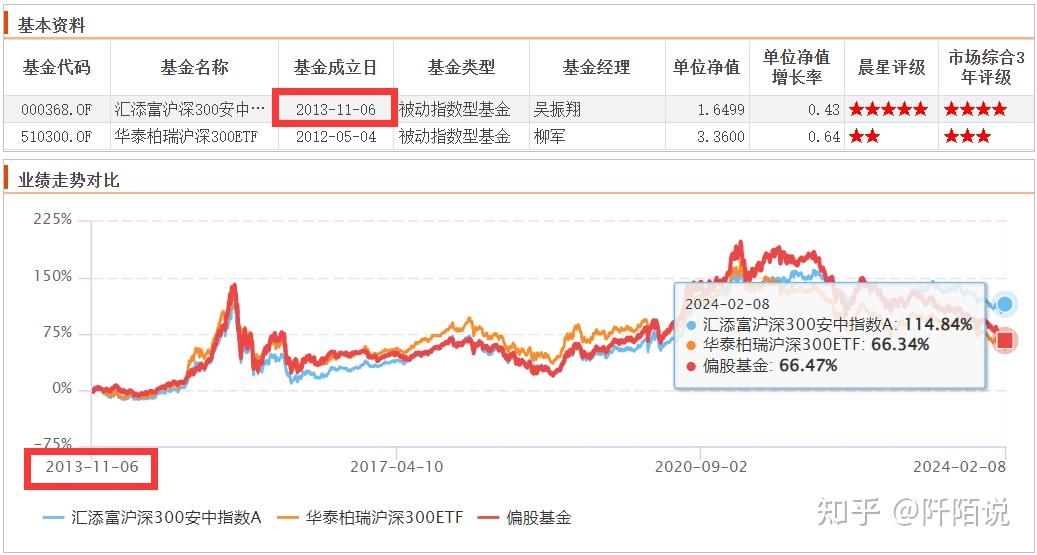Click tooltip value 66.34%

point(900,344)
